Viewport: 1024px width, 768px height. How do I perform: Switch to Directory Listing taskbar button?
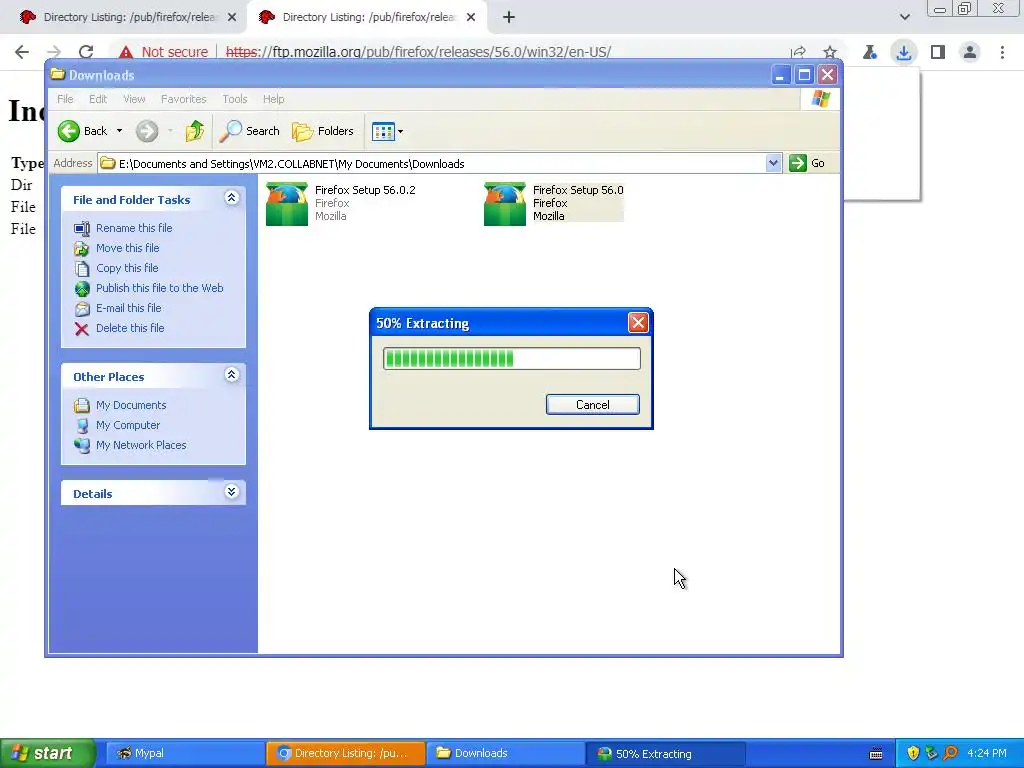pos(345,754)
